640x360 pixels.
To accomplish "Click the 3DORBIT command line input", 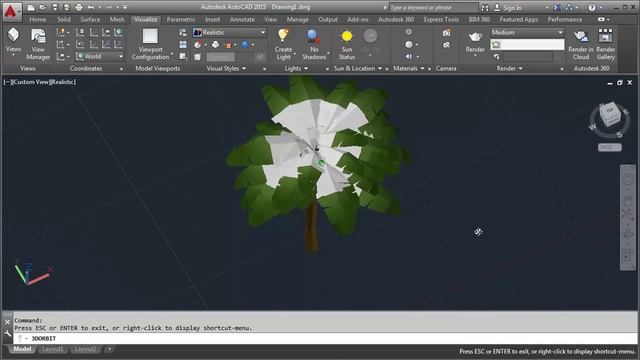I will pyautogui.click(x=325, y=338).
